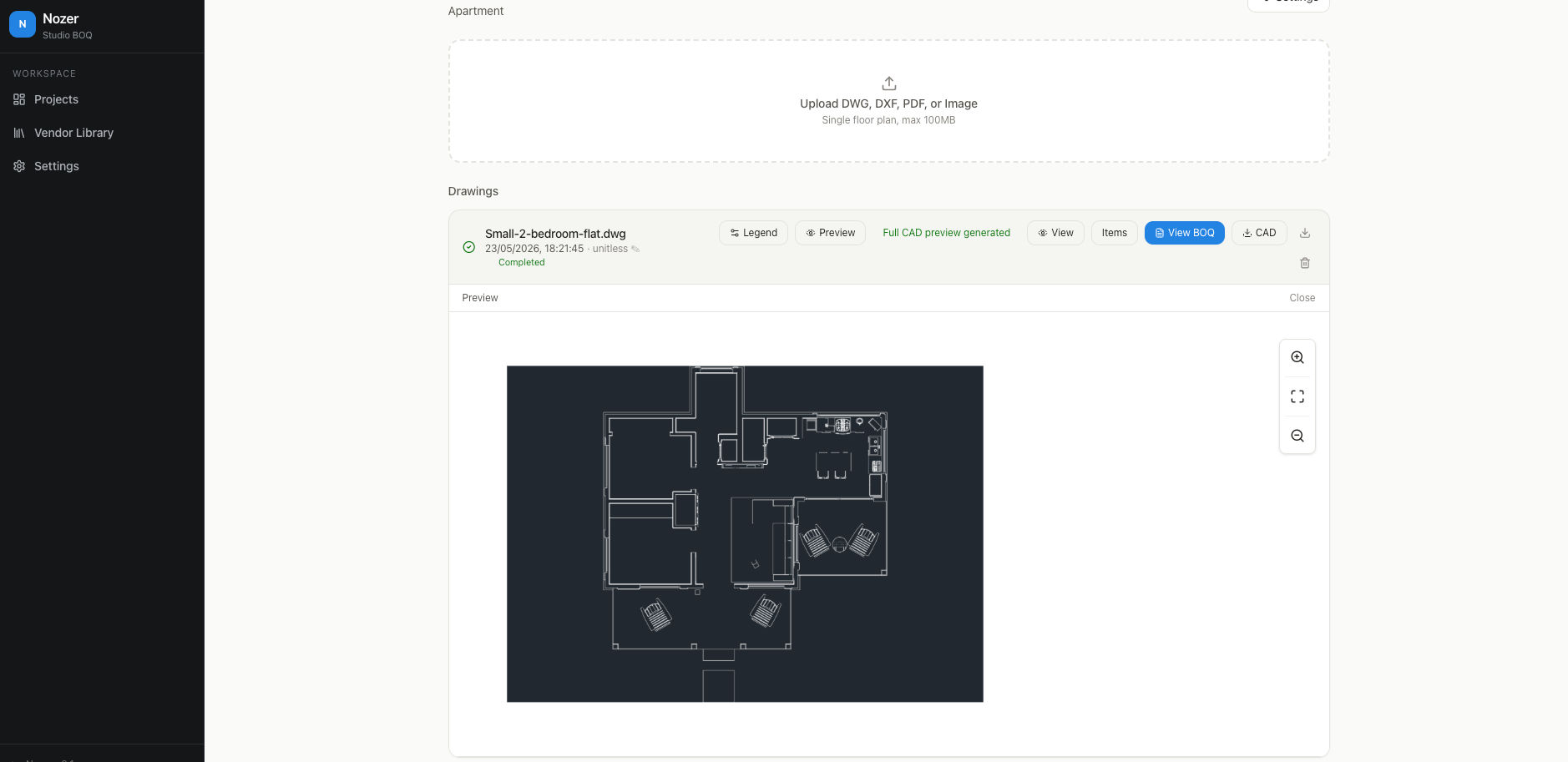
Task: Open Projects in the sidebar
Action: pos(102,99)
